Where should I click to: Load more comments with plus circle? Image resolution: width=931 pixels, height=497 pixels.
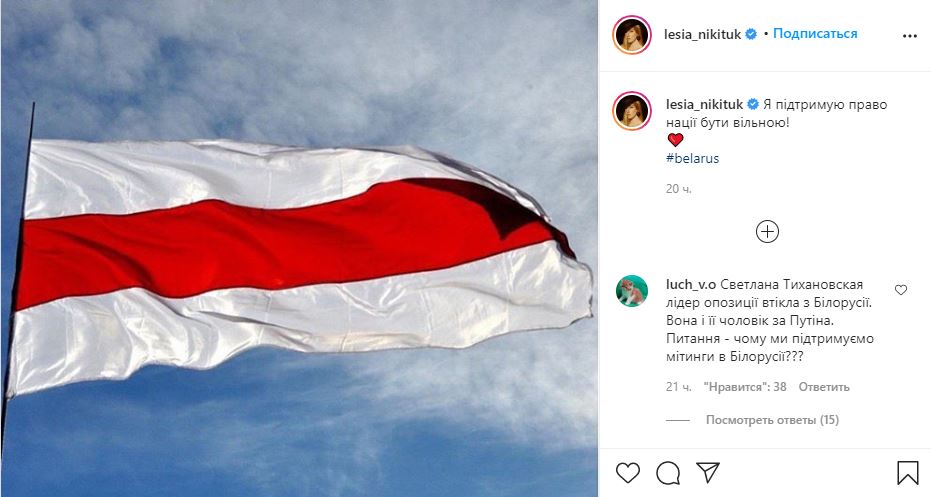(767, 232)
